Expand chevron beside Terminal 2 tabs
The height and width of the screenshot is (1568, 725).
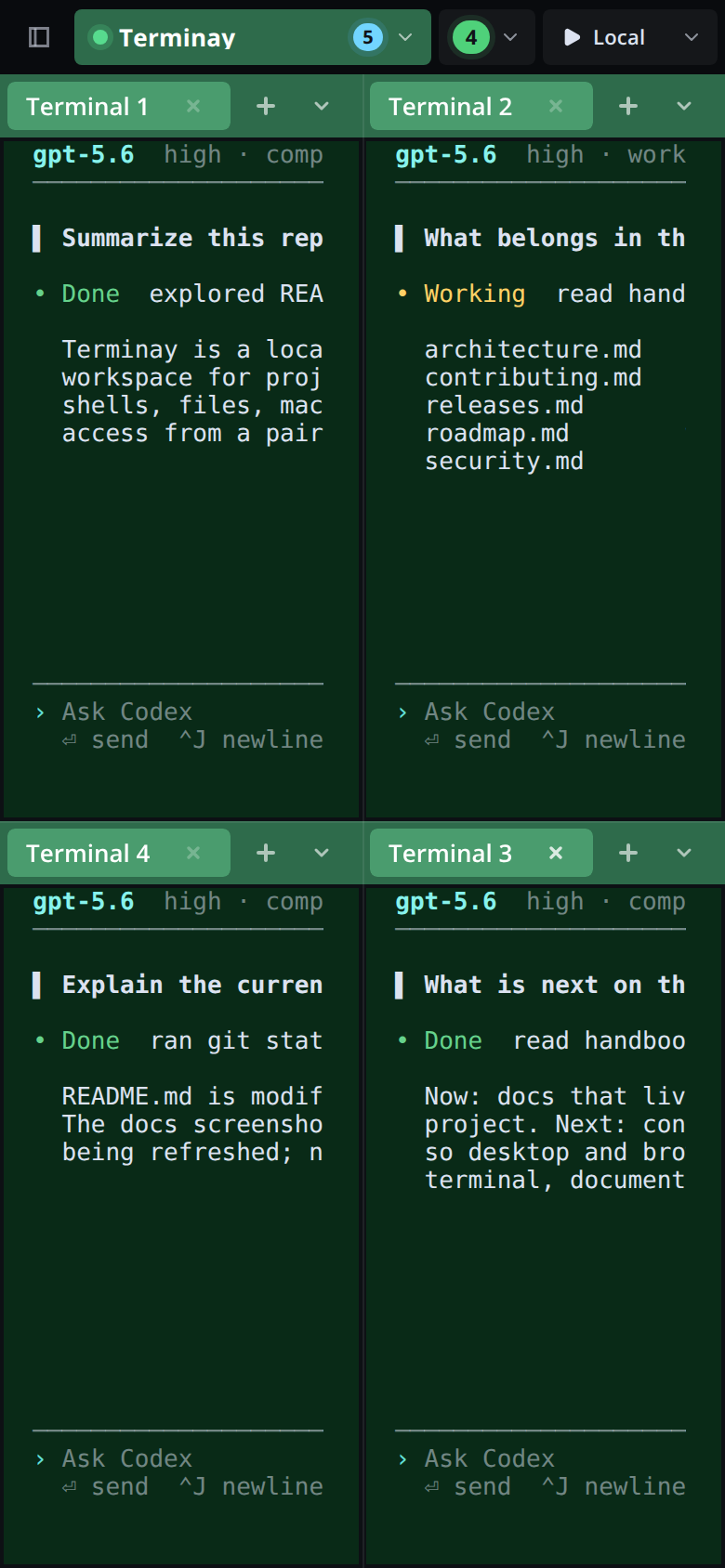click(x=684, y=106)
